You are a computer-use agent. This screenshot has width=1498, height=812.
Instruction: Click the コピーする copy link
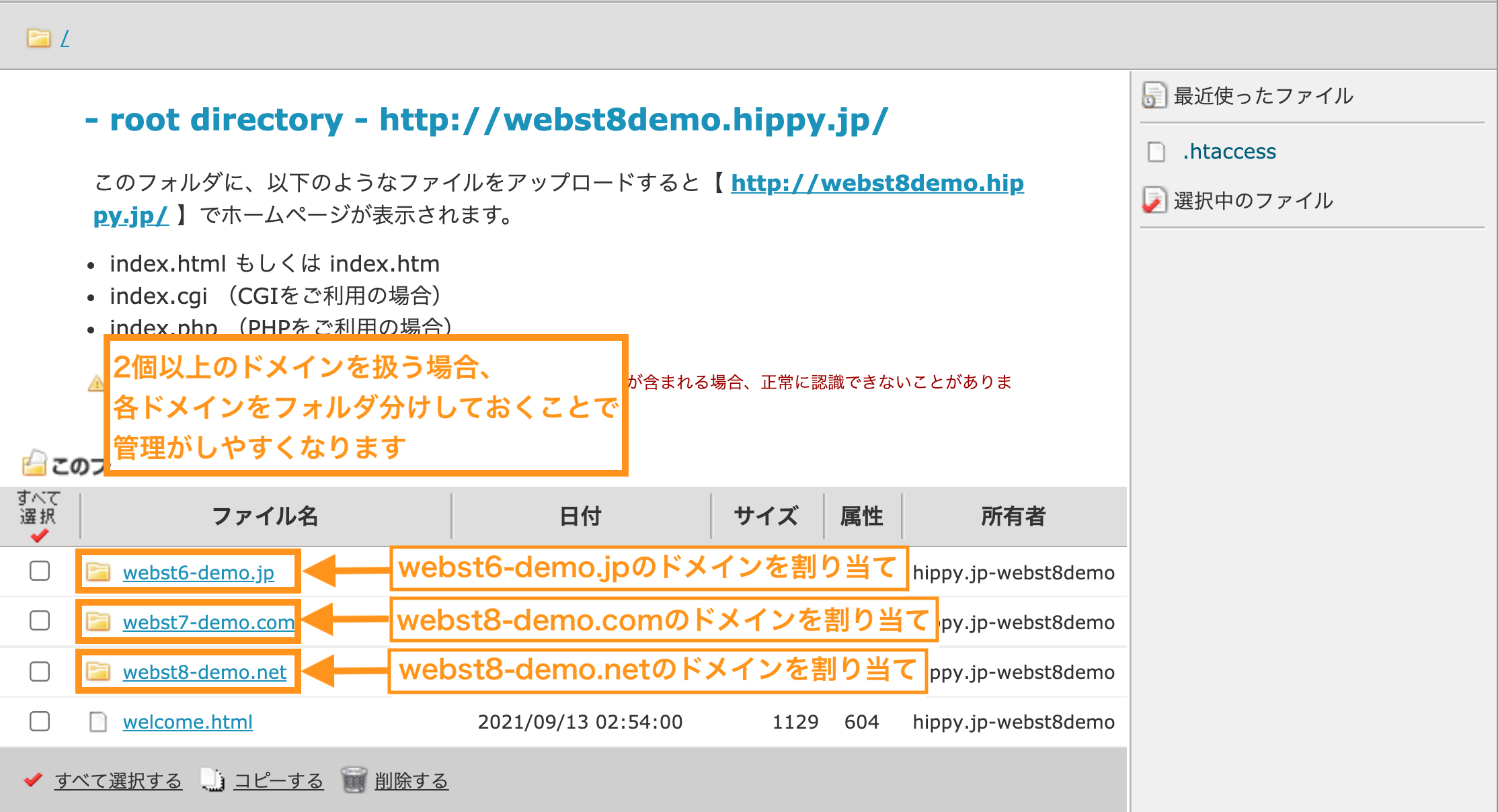[x=278, y=781]
